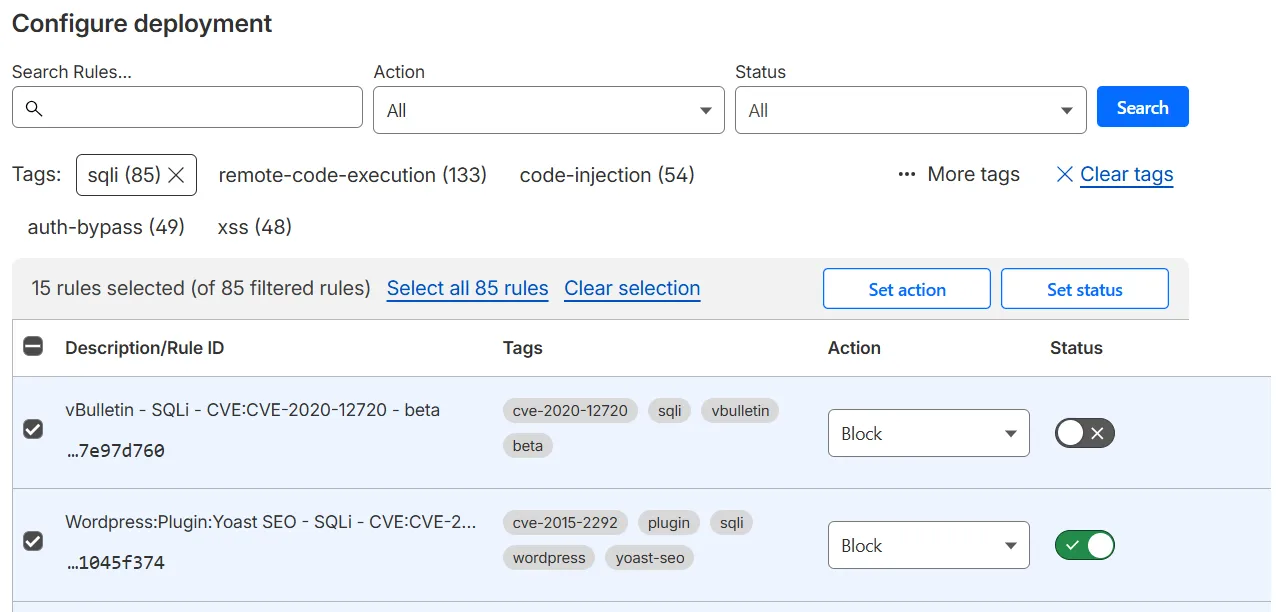Click the Select all 85 rules link
1277x612 pixels.
pos(467,288)
